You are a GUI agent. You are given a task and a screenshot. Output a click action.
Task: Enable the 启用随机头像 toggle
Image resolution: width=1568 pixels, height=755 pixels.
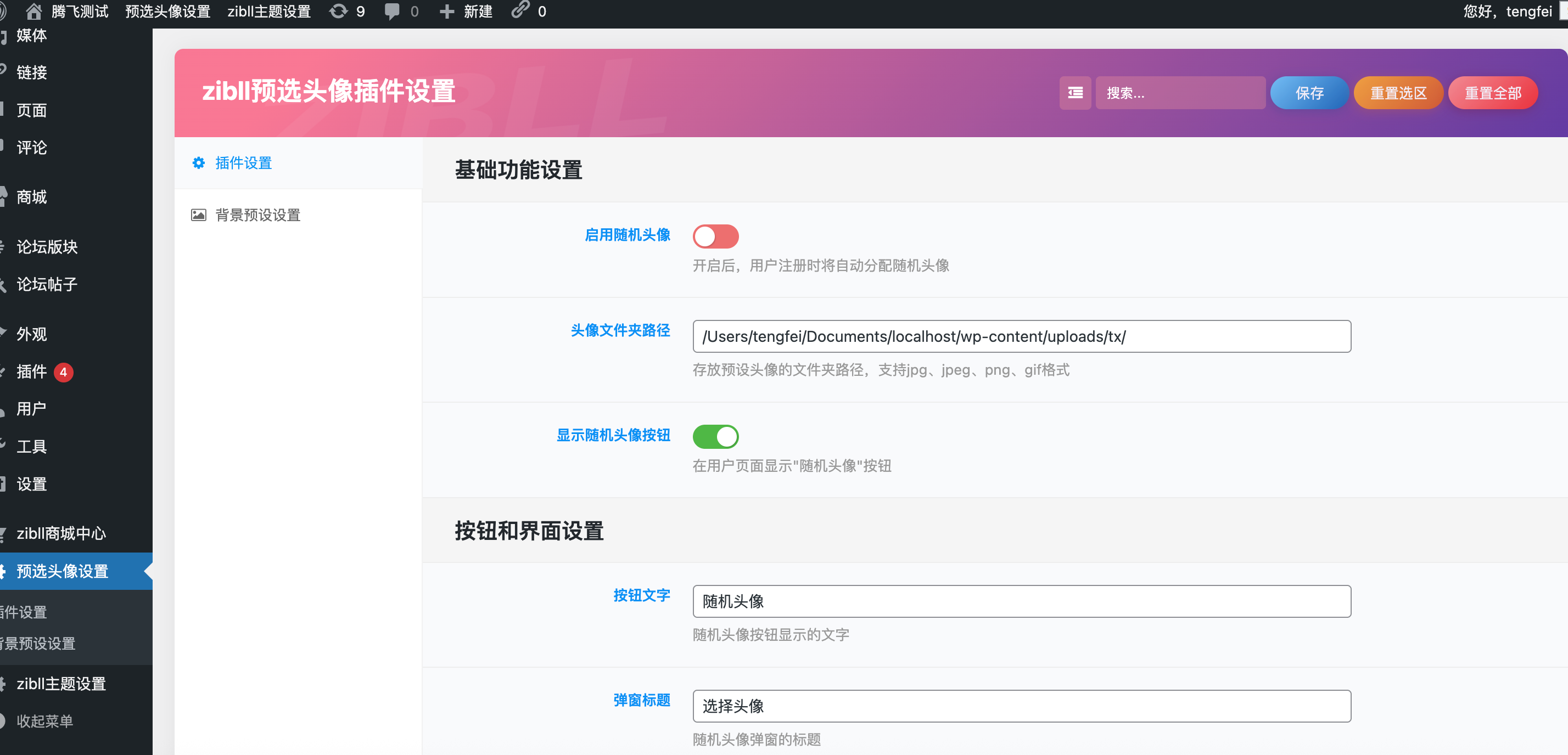pyautogui.click(x=716, y=236)
